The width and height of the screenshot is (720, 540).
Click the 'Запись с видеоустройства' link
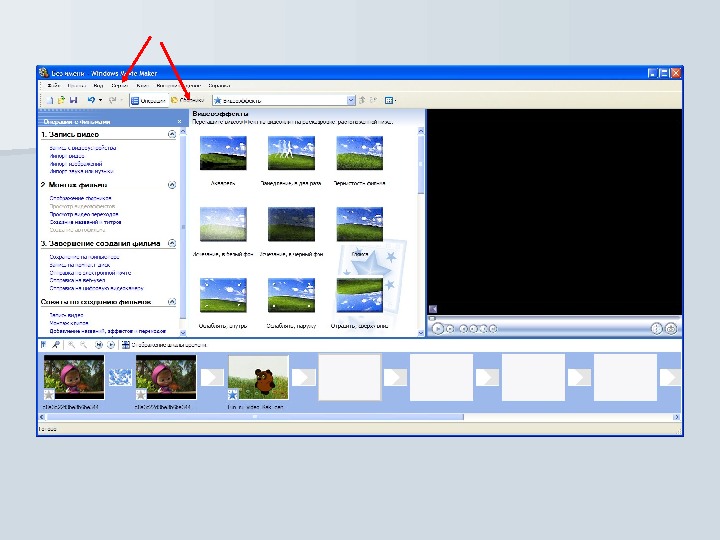click(83, 148)
